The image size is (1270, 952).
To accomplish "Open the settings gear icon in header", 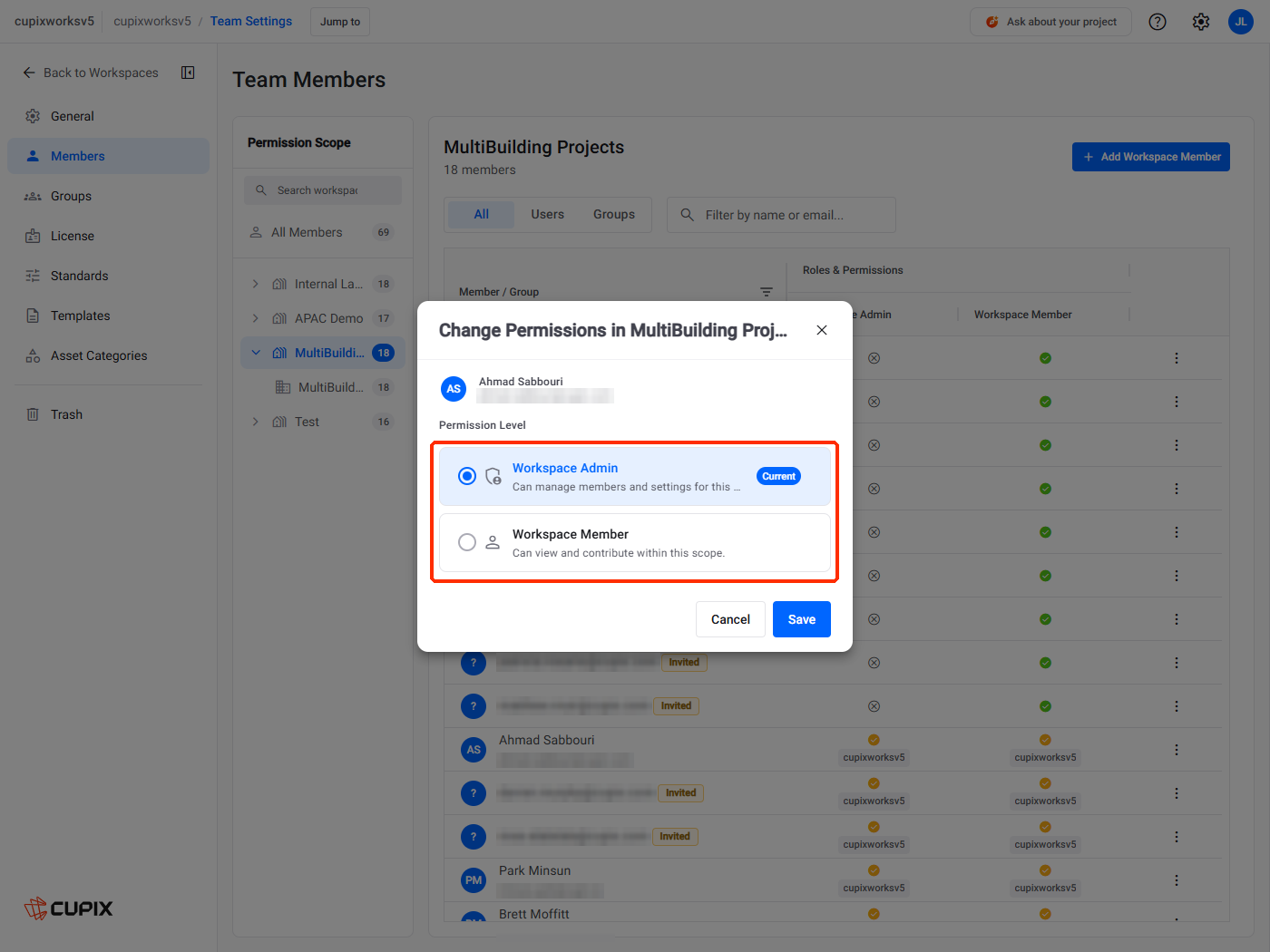I will [1201, 22].
